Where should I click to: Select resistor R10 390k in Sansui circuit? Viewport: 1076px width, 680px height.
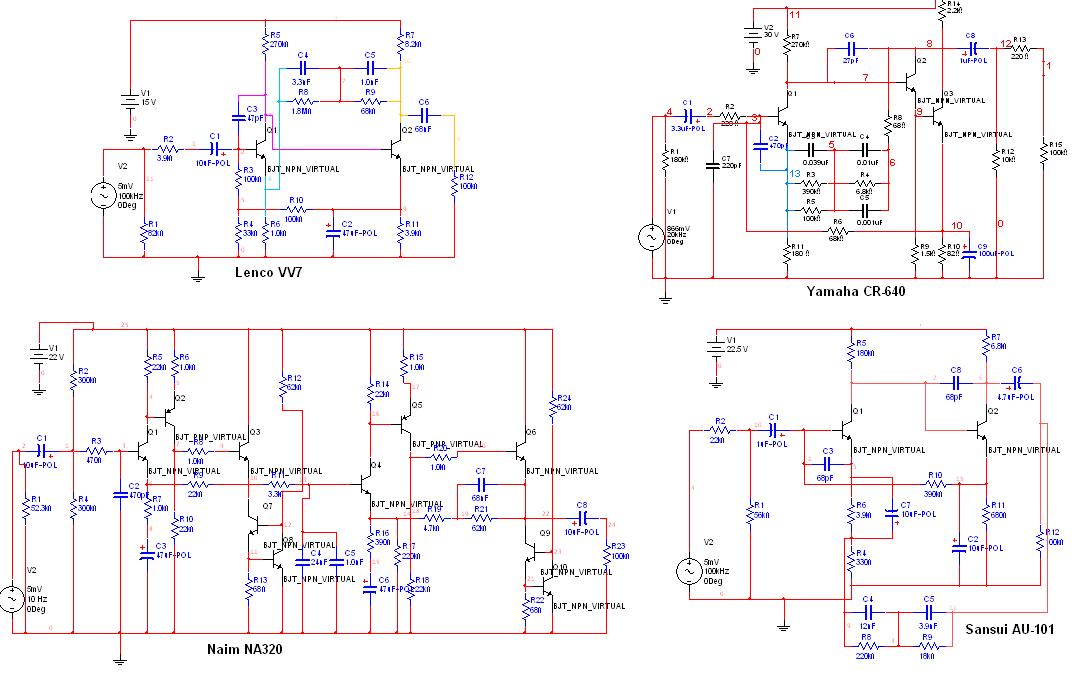[935, 484]
